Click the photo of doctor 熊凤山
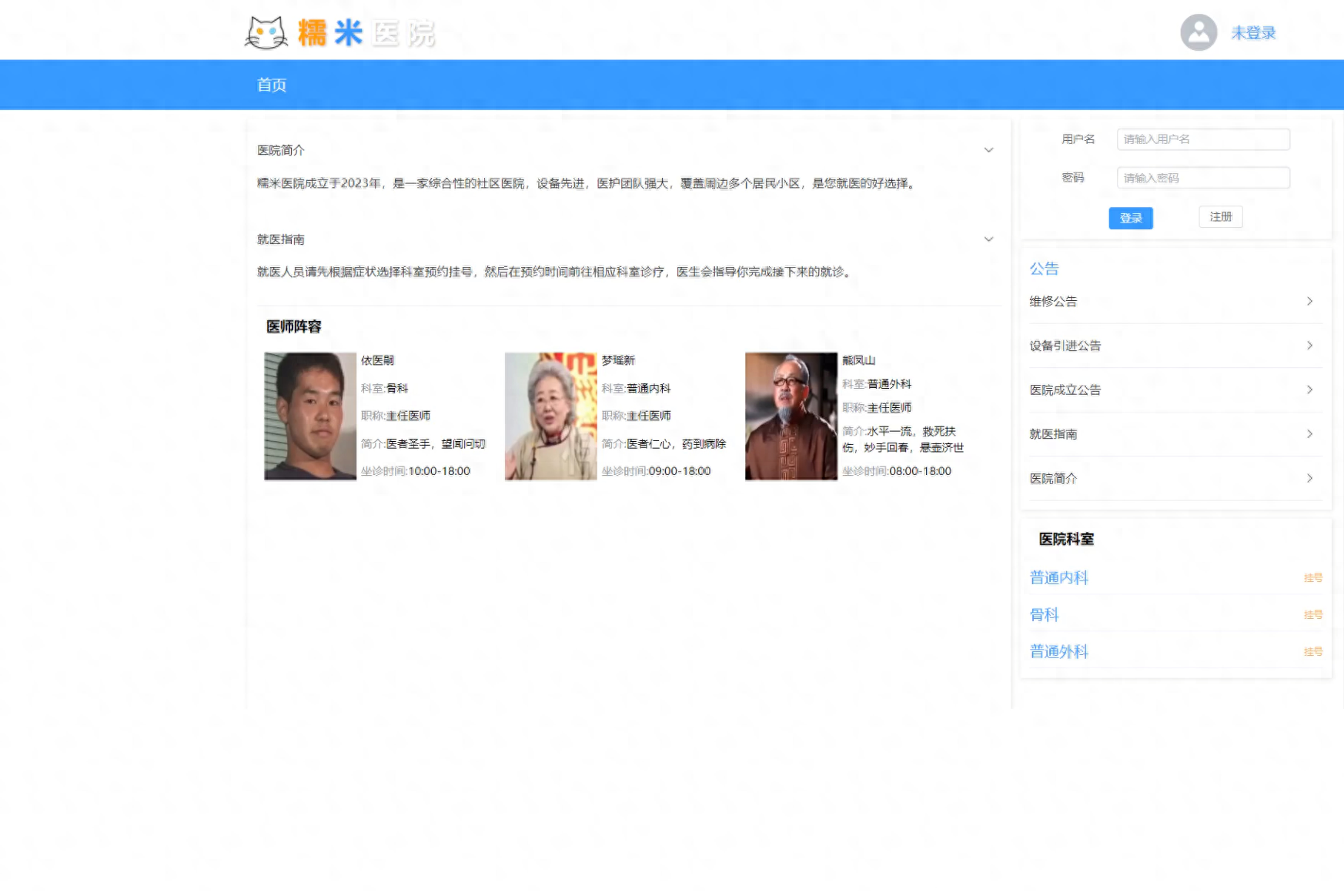 791,416
